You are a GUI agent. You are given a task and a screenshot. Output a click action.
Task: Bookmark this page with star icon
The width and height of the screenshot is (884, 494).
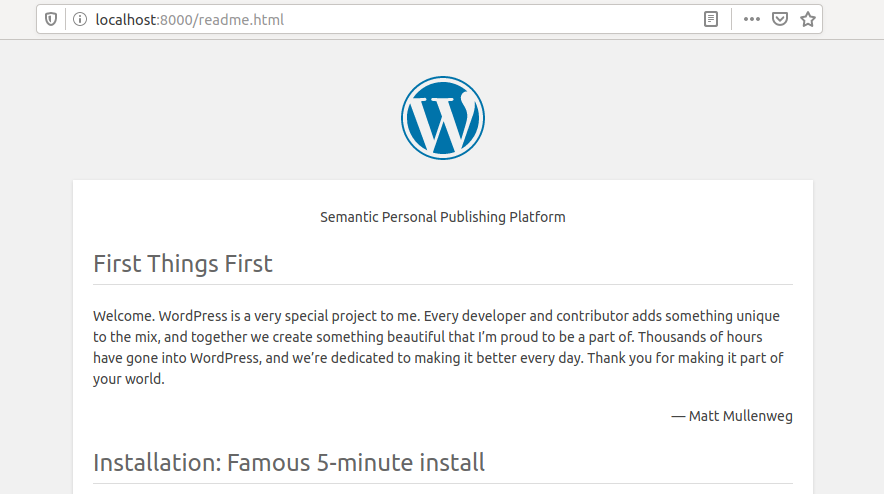coord(808,19)
